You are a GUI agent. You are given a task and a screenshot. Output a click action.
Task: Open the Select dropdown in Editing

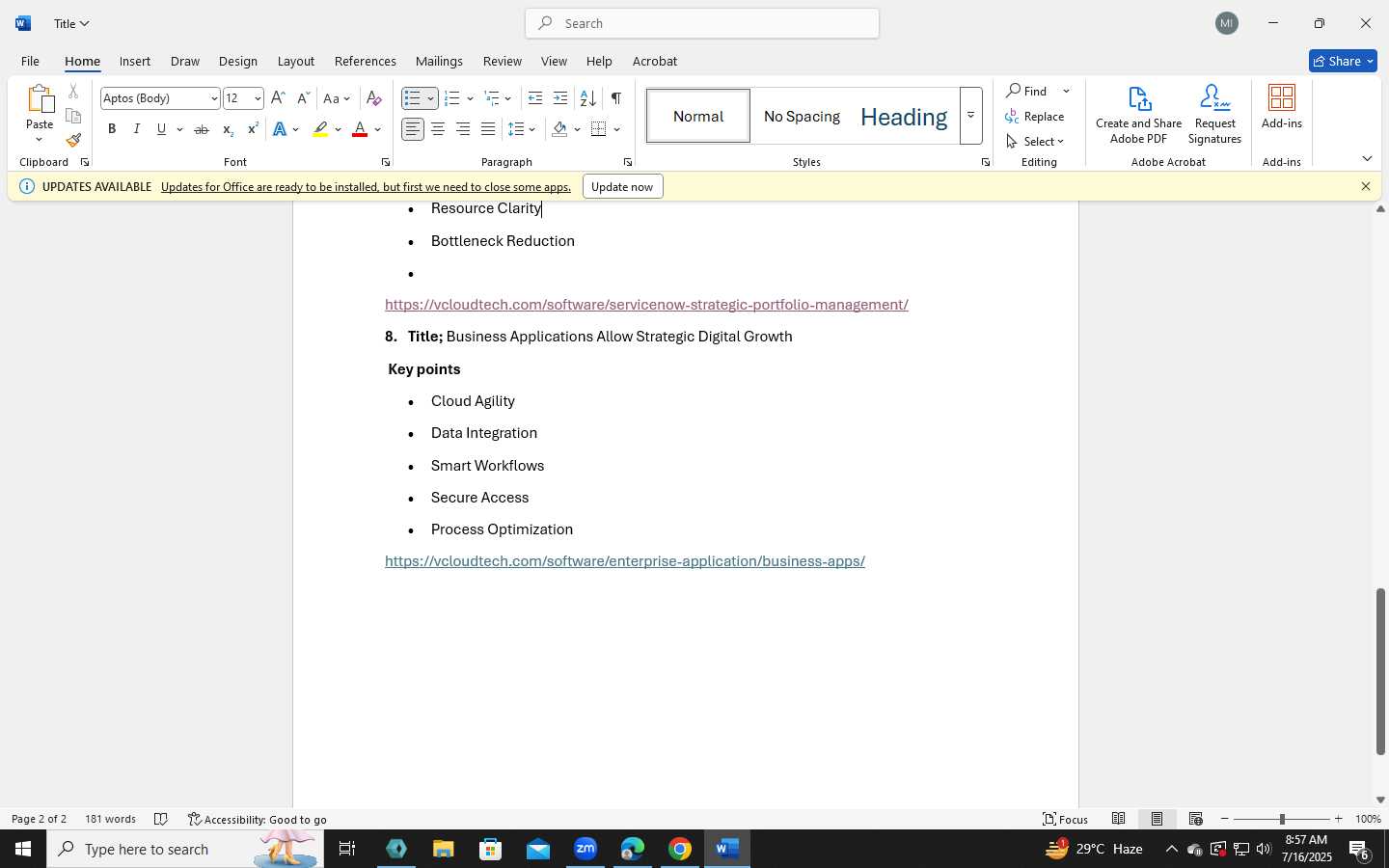click(1035, 141)
